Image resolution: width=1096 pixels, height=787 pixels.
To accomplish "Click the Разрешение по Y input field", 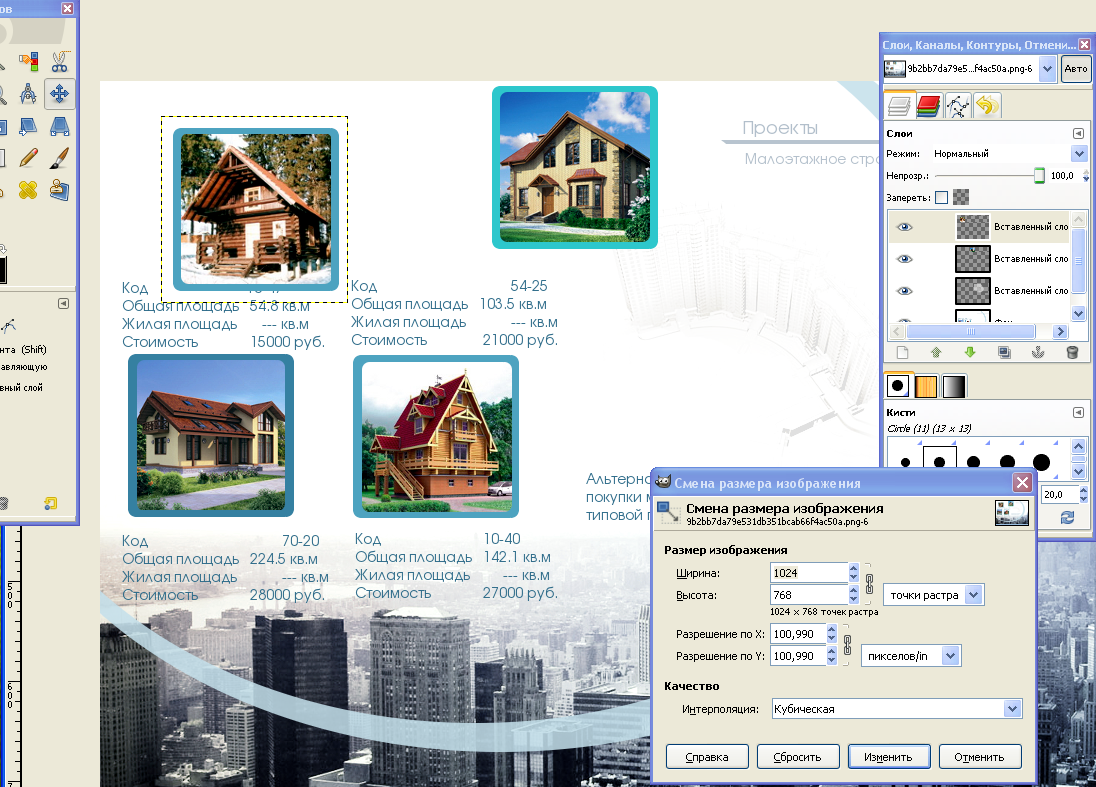I will (x=798, y=656).
